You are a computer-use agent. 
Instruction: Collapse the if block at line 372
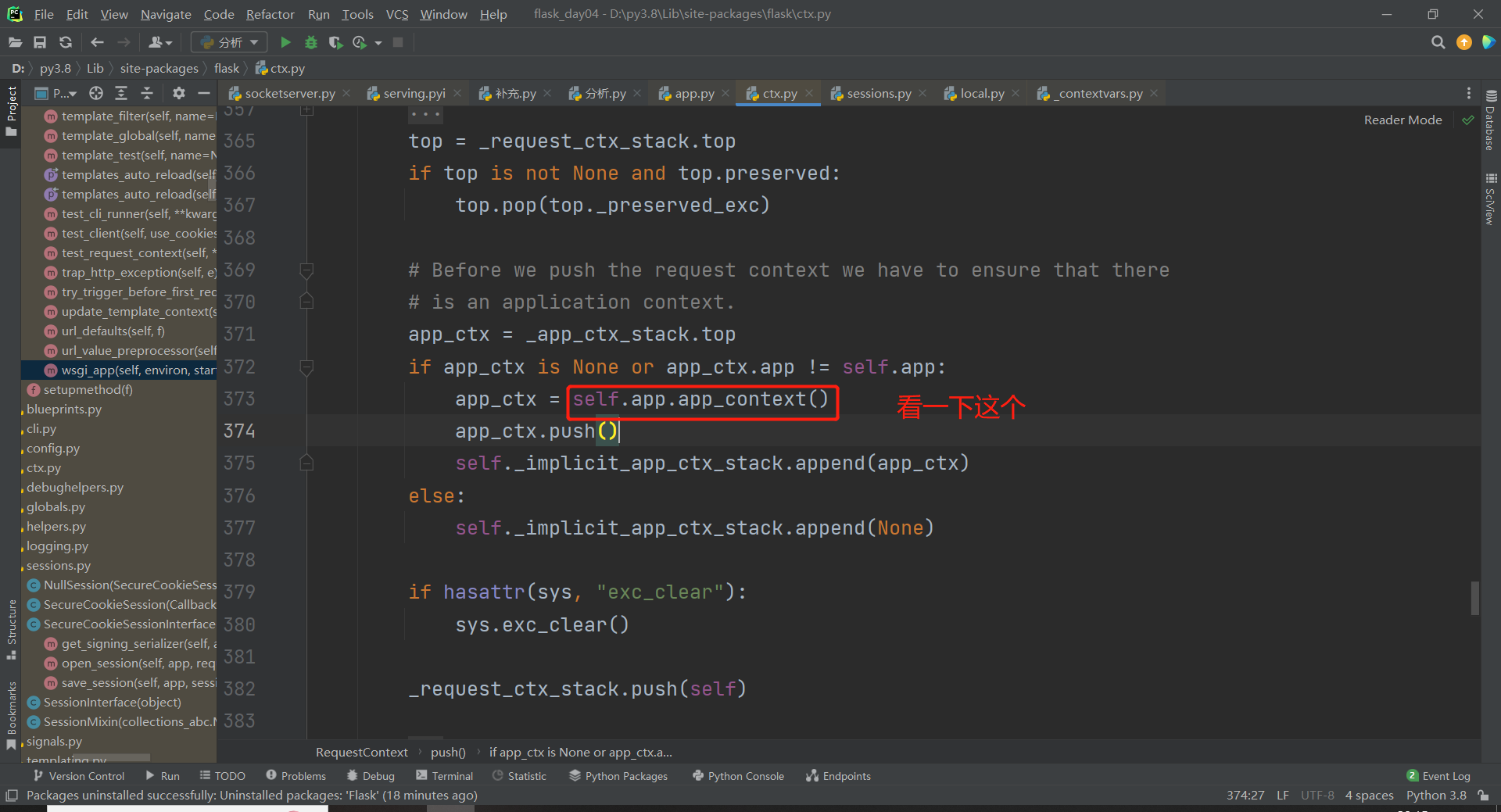tap(306, 367)
